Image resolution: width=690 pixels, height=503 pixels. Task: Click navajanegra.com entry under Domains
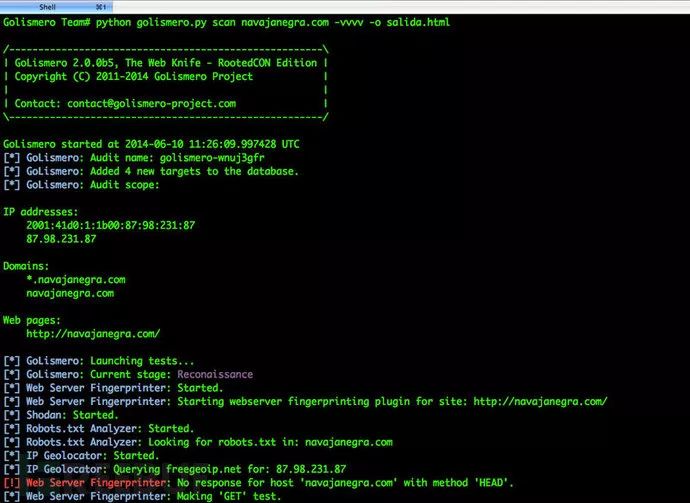click(x=70, y=294)
